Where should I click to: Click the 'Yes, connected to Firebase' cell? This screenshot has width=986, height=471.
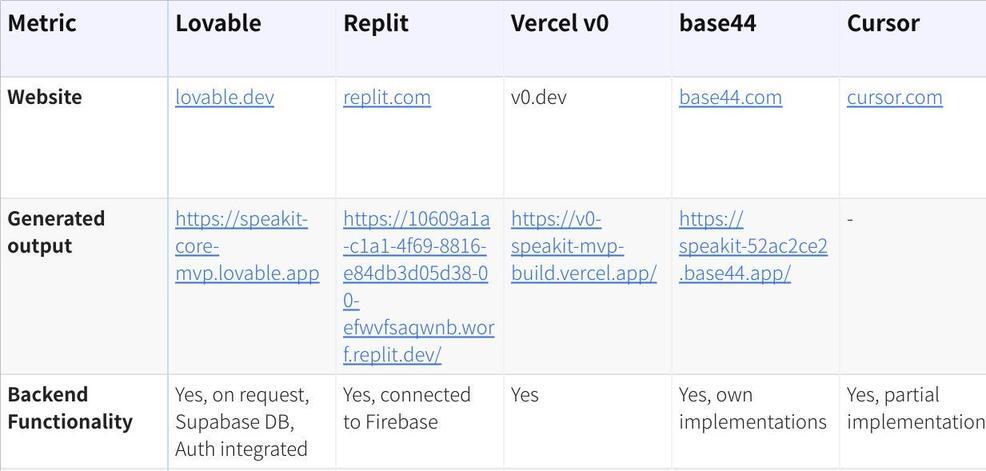click(406, 408)
